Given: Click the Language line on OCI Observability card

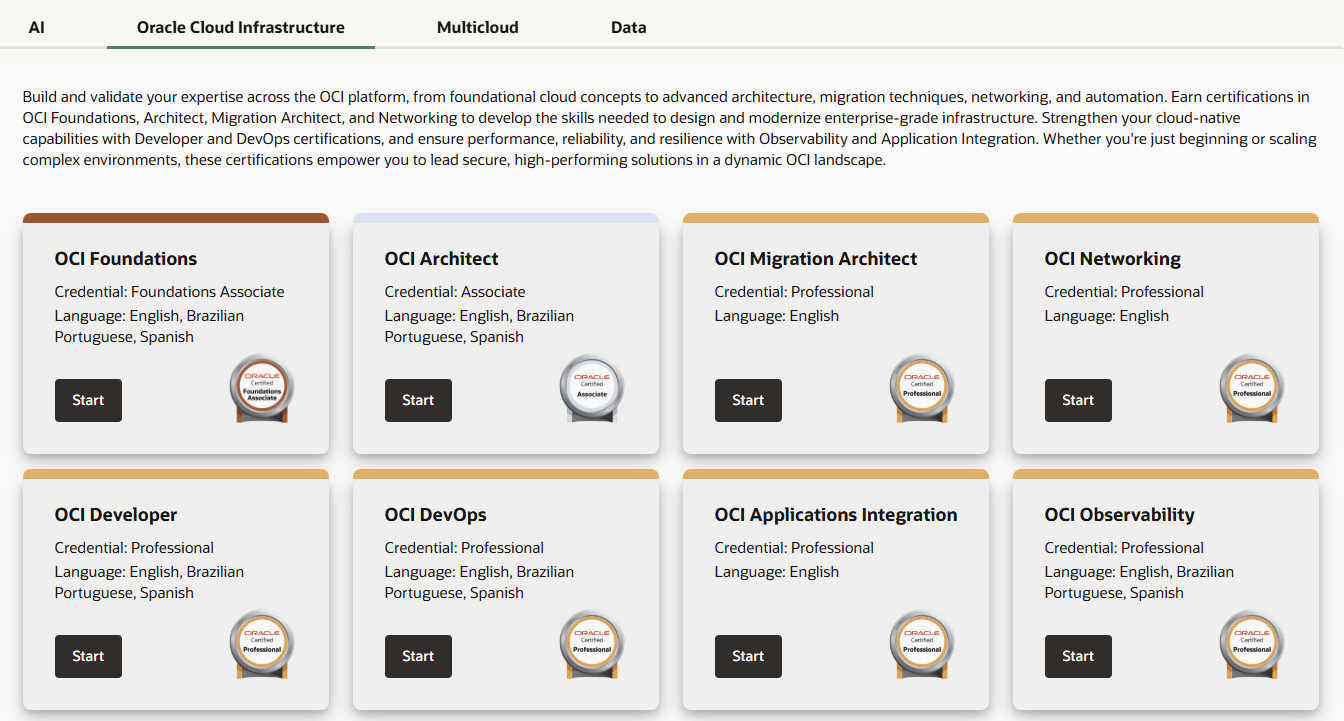Looking at the screenshot, I should 1140,582.
